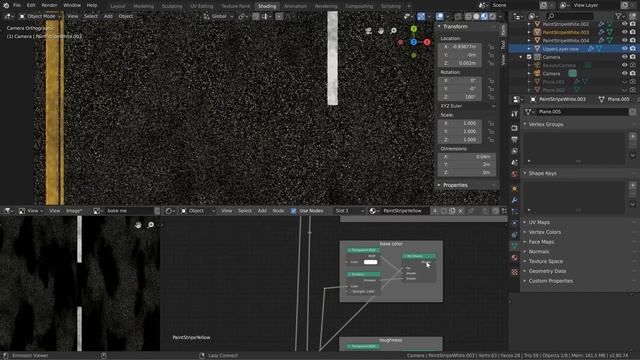
Task: Hide PaintStripeWhite.002 with eye icon
Action: click(x=624, y=24)
